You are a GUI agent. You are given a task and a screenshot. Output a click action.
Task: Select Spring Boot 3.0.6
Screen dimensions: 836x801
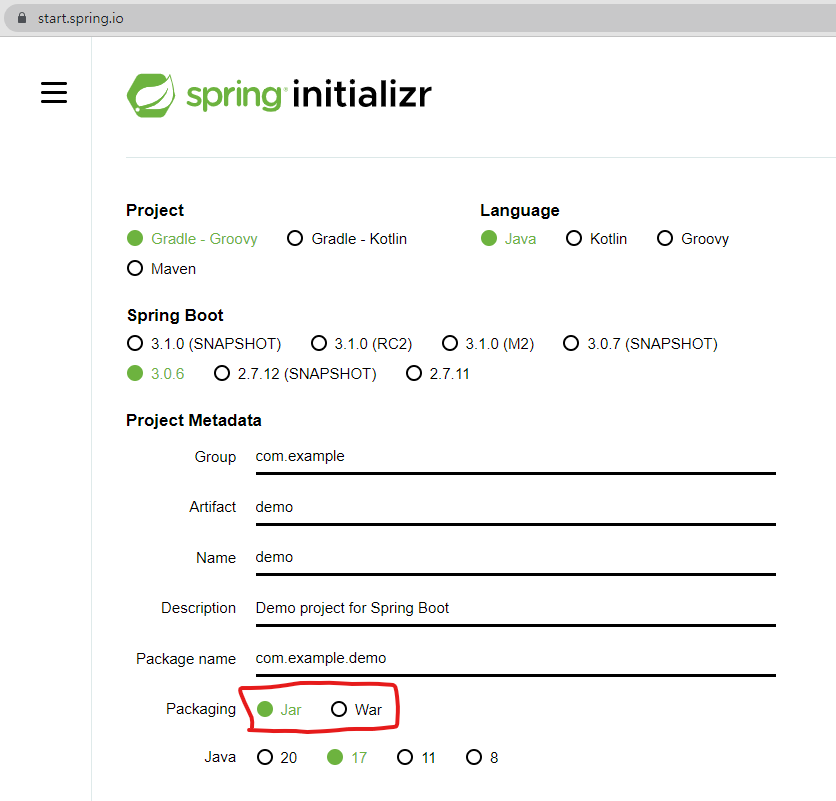point(156,373)
